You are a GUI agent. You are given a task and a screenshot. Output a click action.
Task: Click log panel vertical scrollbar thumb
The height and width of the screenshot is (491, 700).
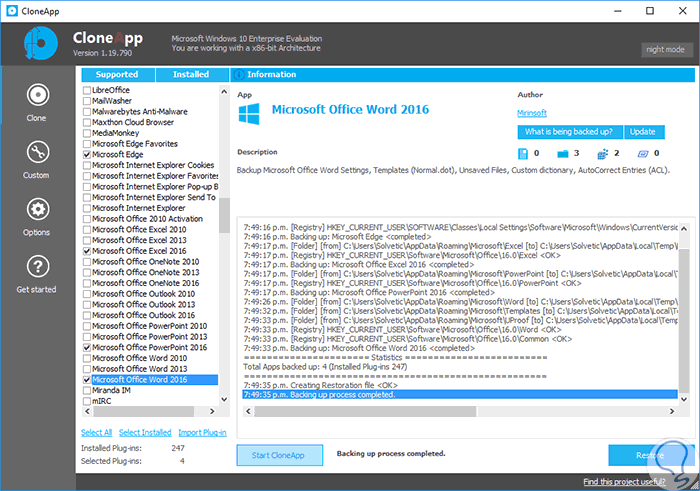pyautogui.click(x=683, y=320)
